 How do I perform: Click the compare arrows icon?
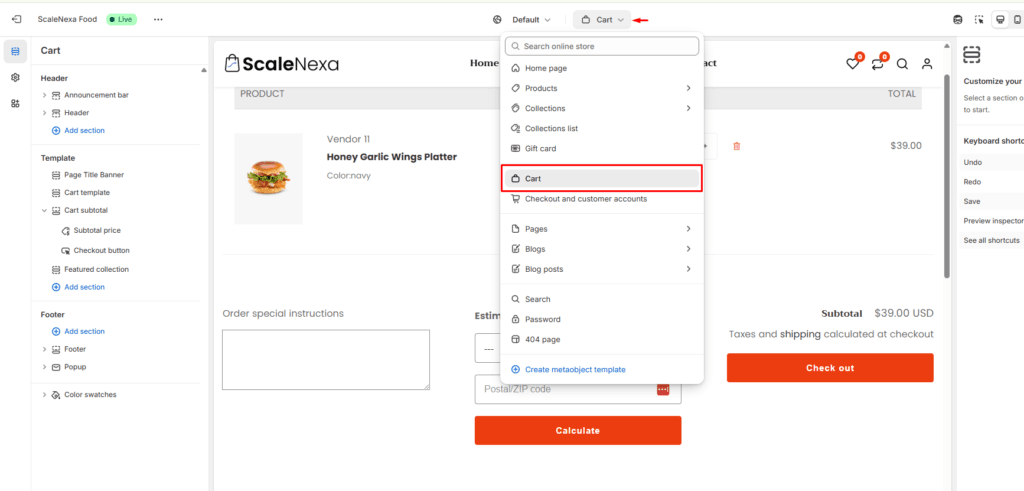pyautogui.click(x=878, y=63)
